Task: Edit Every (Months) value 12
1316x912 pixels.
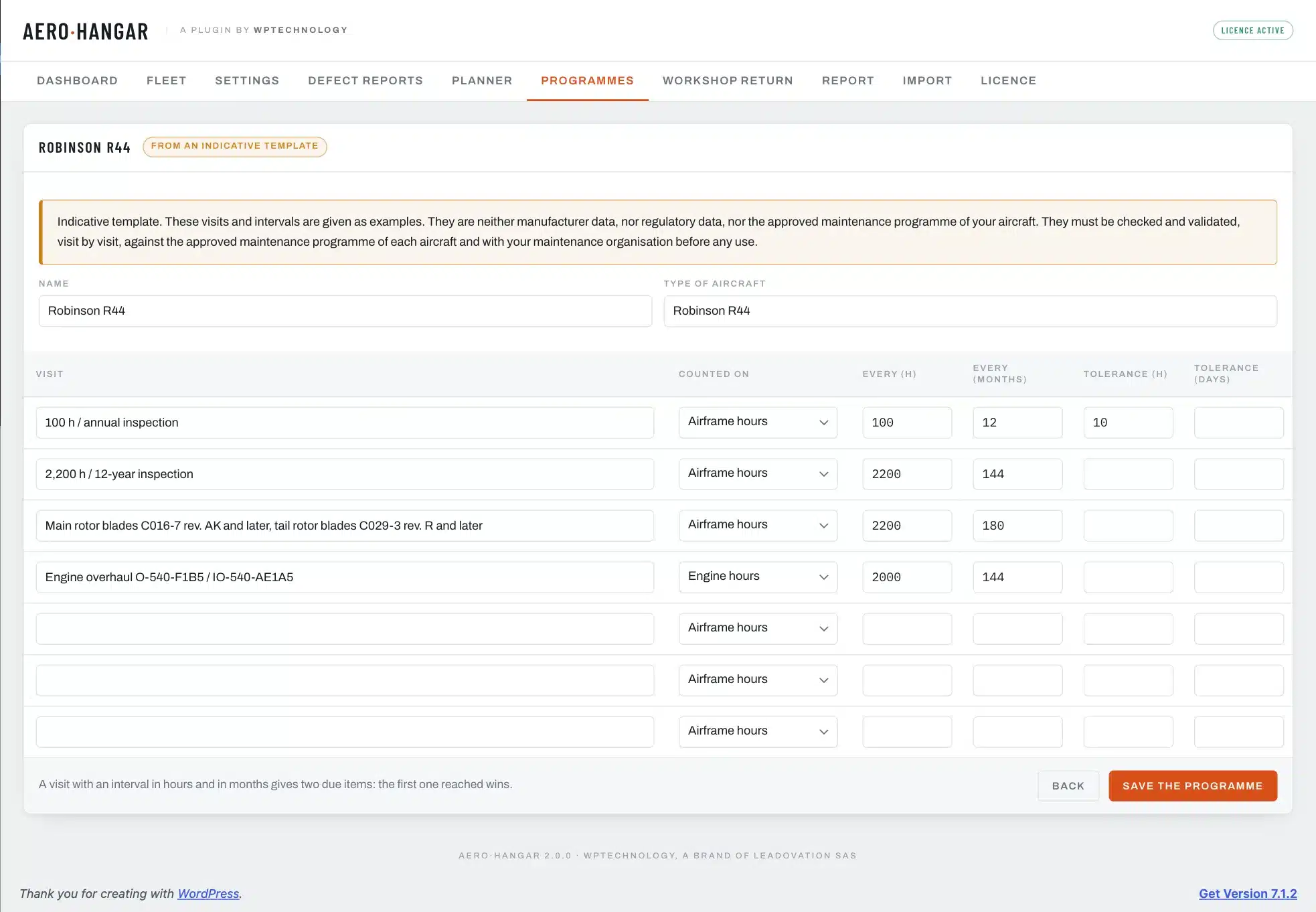Action: pyautogui.click(x=1017, y=423)
